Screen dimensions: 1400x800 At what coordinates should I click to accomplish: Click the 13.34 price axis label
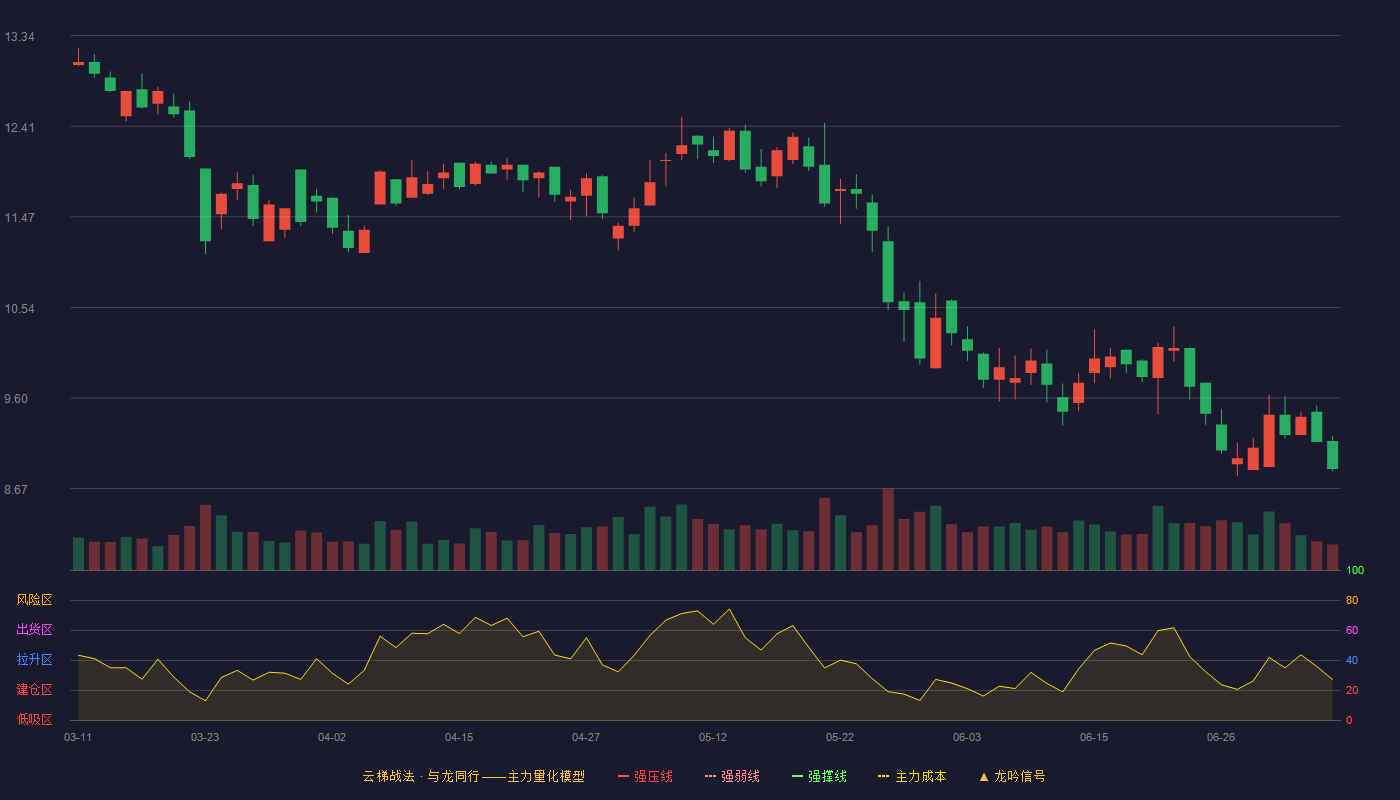pos(19,37)
